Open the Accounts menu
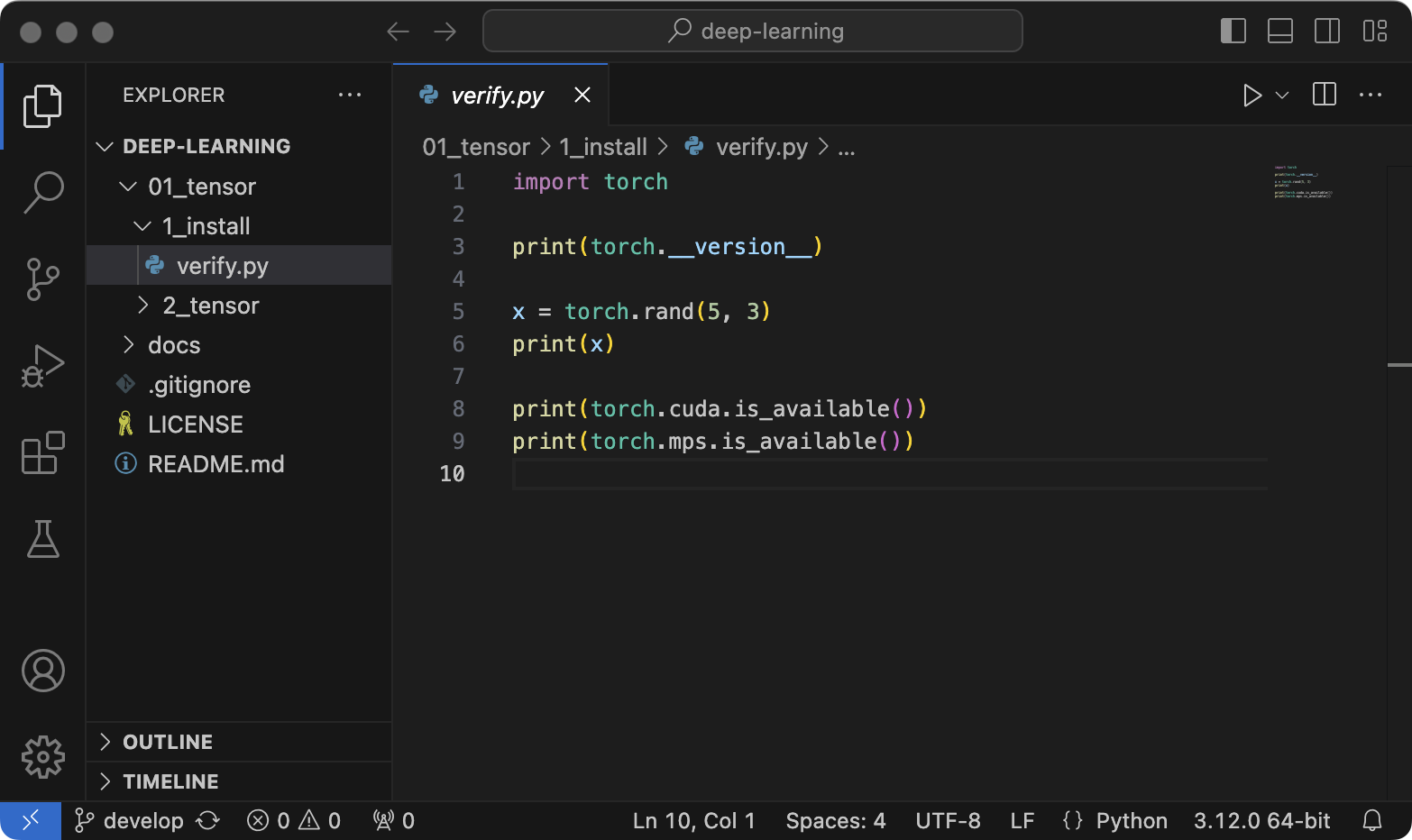This screenshot has width=1412, height=840. (42, 671)
